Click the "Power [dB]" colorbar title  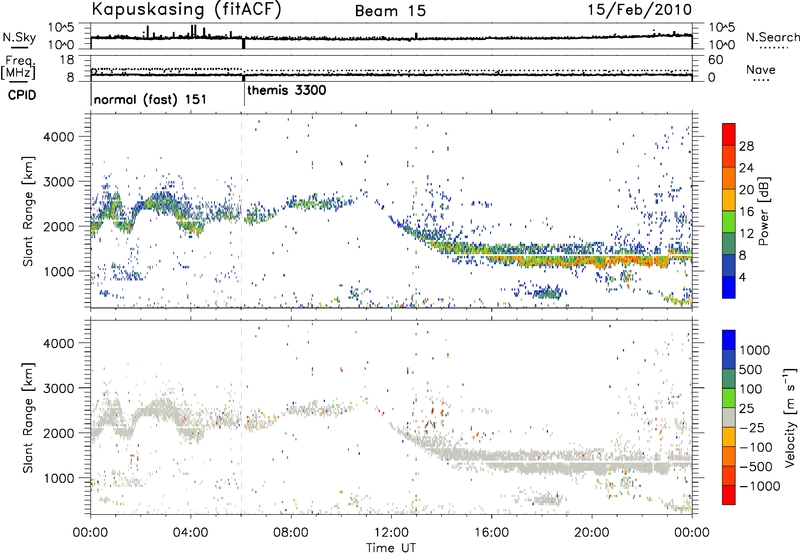click(764, 211)
